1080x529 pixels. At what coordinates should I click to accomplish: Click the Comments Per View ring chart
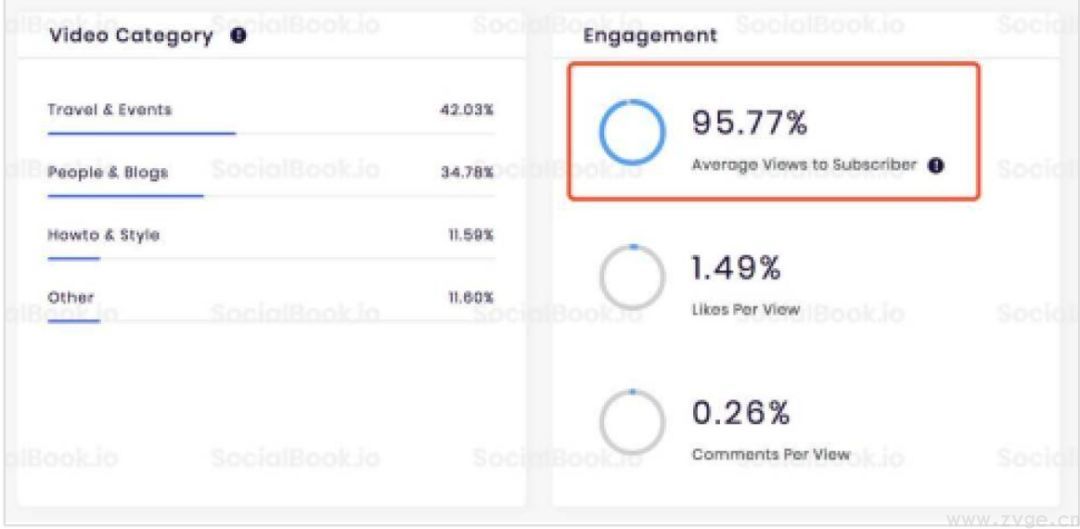(631, 421)
